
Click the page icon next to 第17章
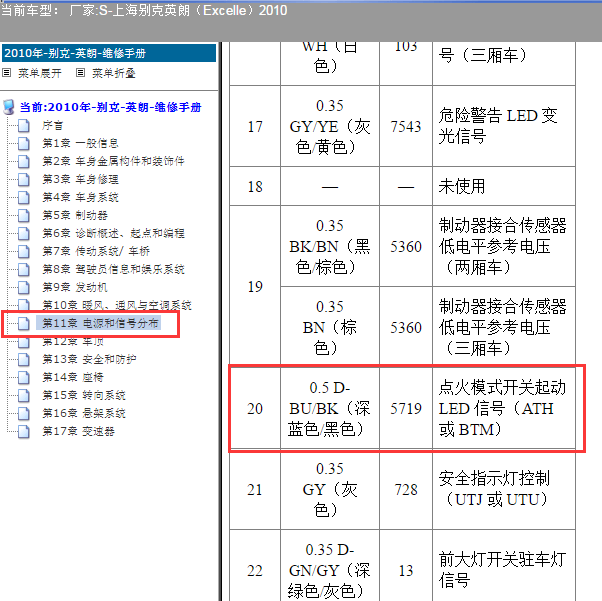tap(24, 431)
